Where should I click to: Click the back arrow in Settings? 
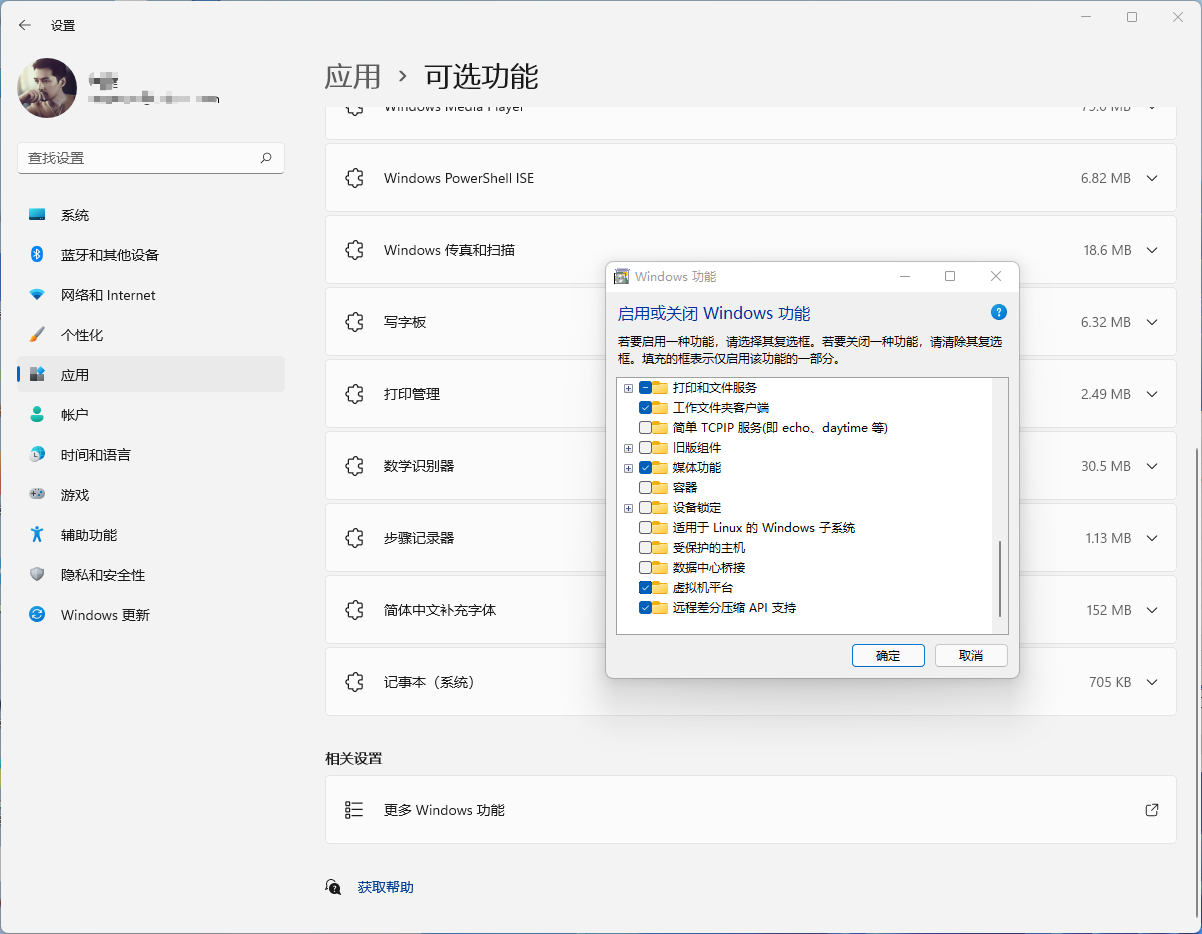click(24, 24)
